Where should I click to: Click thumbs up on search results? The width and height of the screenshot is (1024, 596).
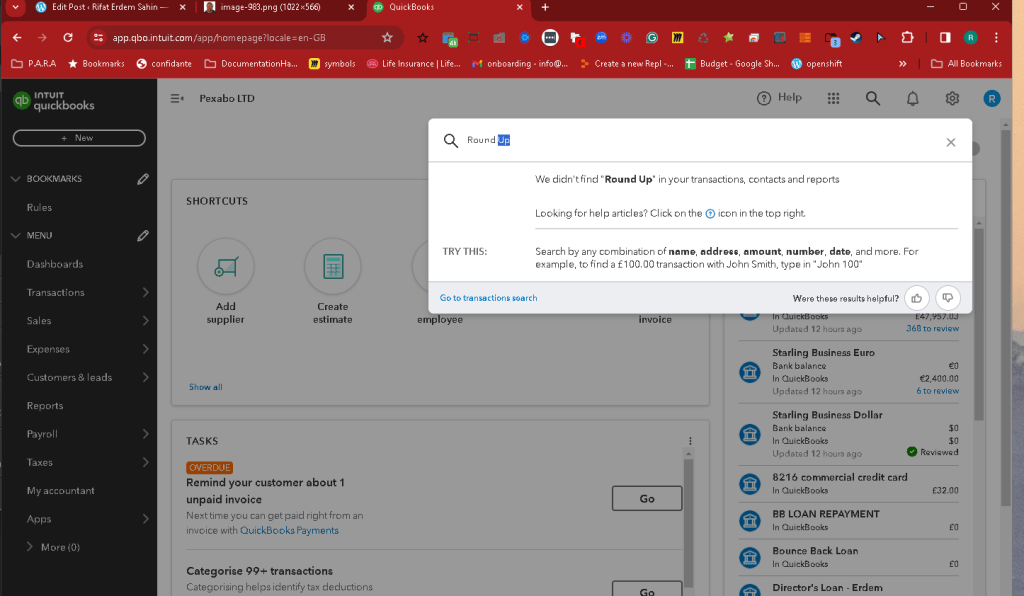[916, 298]
